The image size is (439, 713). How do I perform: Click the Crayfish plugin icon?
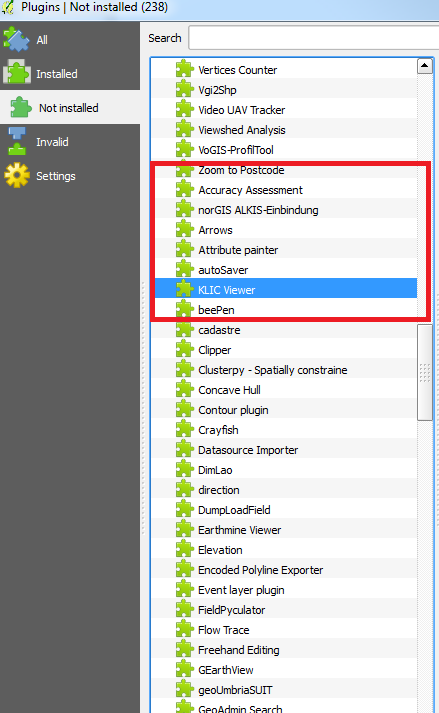pyautogui.click(x=185, y=430)
